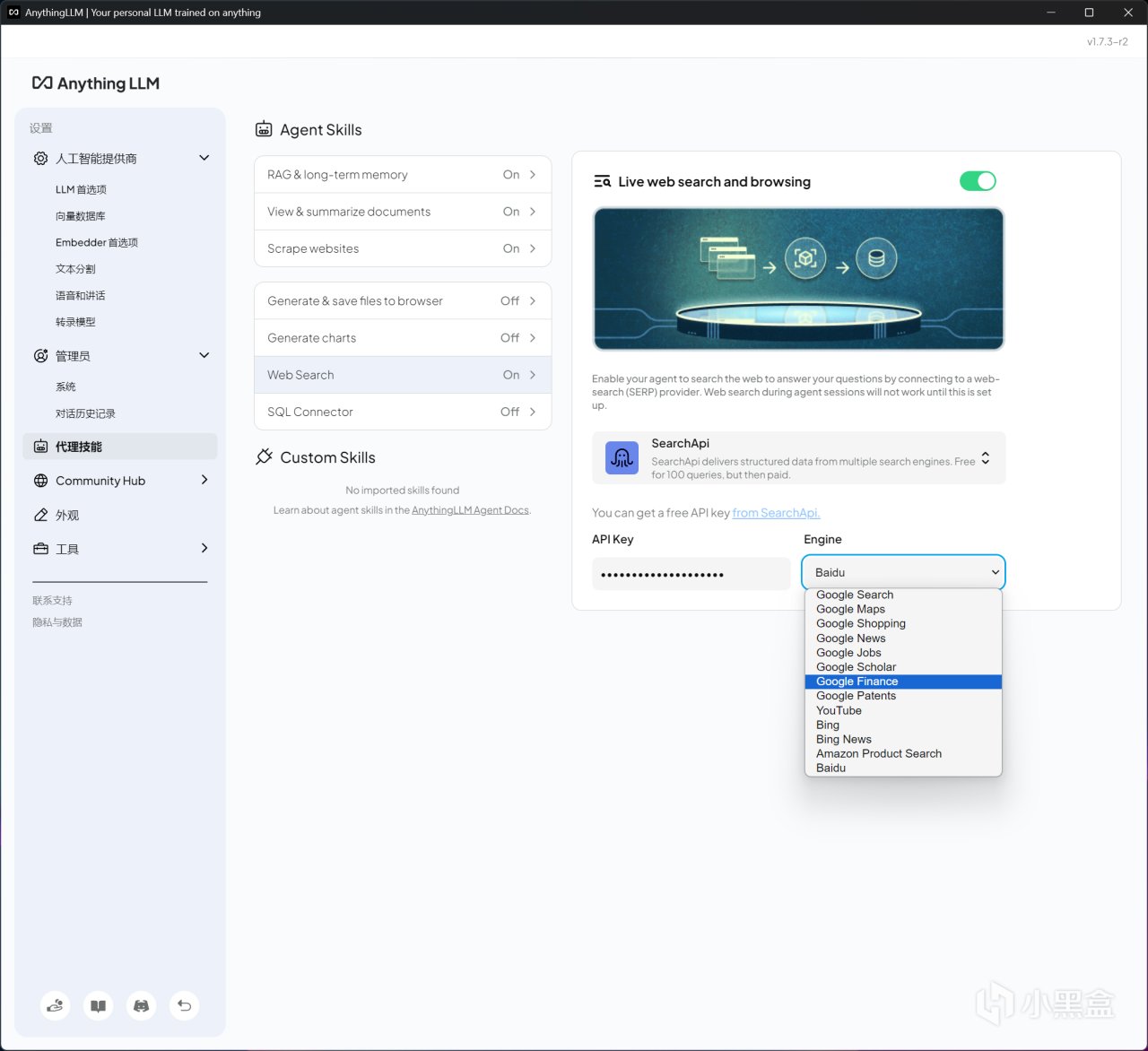Select Bing News engine option
1148x1051 pixels.
(903, 739)
